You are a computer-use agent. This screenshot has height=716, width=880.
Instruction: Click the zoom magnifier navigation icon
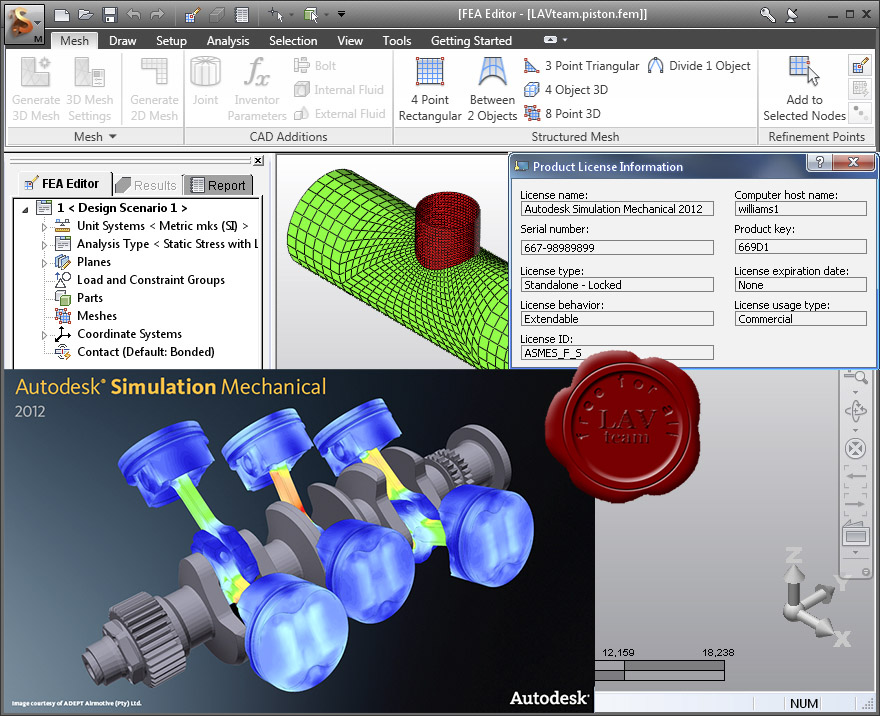855,377
